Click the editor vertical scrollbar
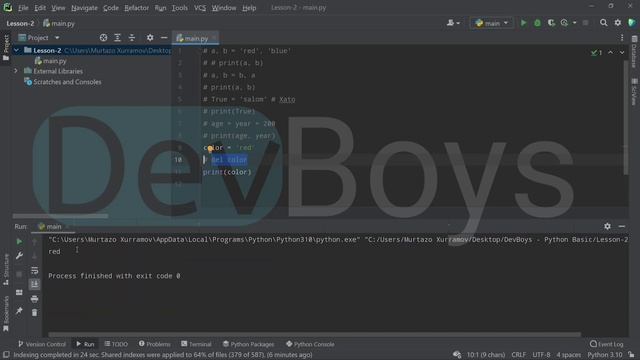Image resolution: width=640 pixels, height=360 pixels. 626,118
